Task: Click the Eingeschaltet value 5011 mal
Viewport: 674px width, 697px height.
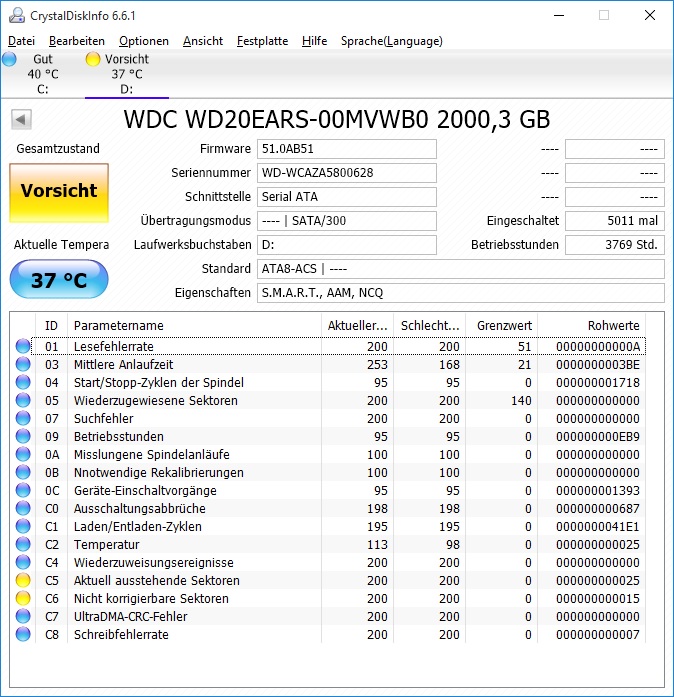Action: tap(615, 221)
